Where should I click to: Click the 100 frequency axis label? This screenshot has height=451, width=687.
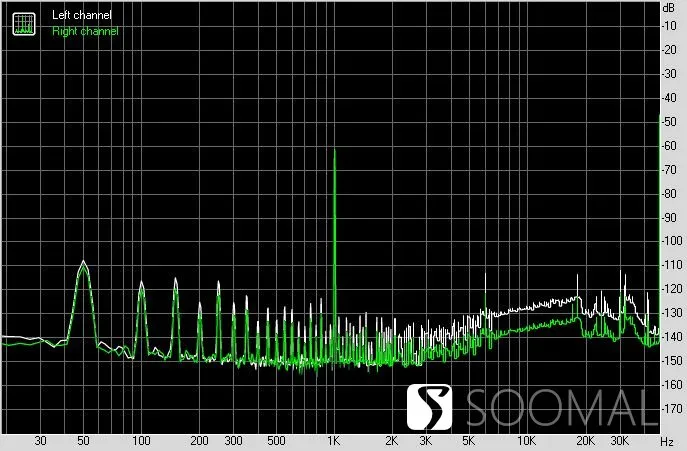tap(141, 440)
